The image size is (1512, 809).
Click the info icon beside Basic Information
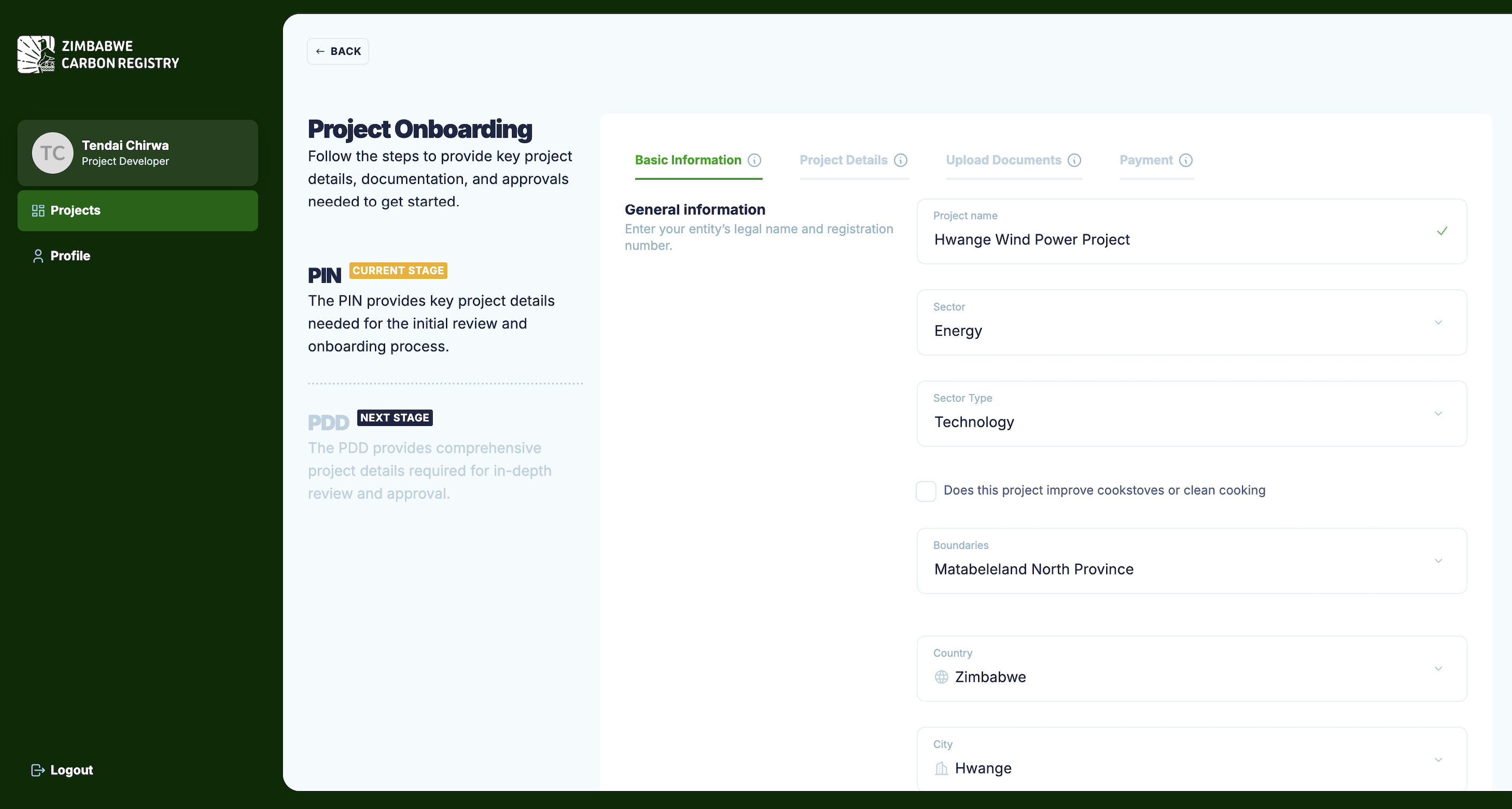[x=754, y=160]
